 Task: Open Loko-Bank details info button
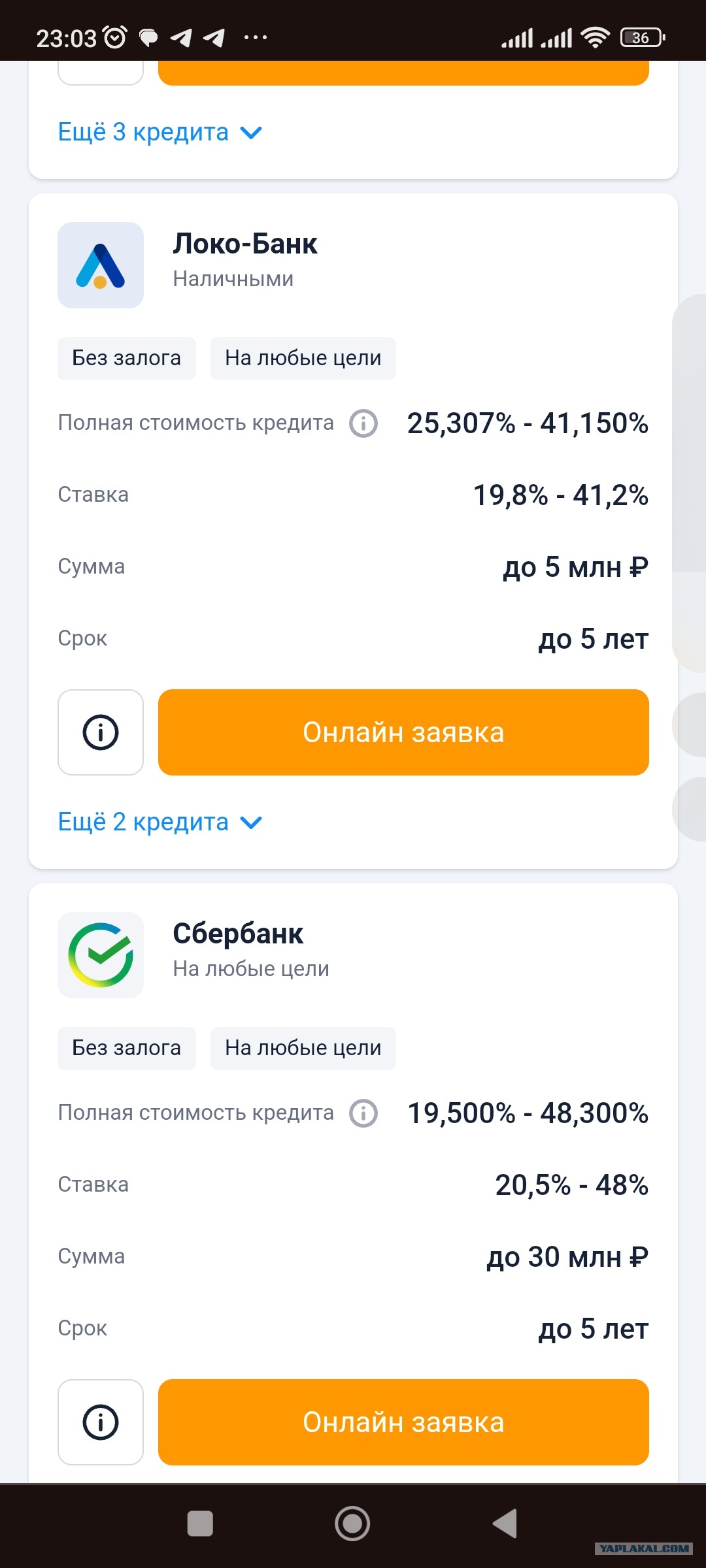tap(101, 732)
